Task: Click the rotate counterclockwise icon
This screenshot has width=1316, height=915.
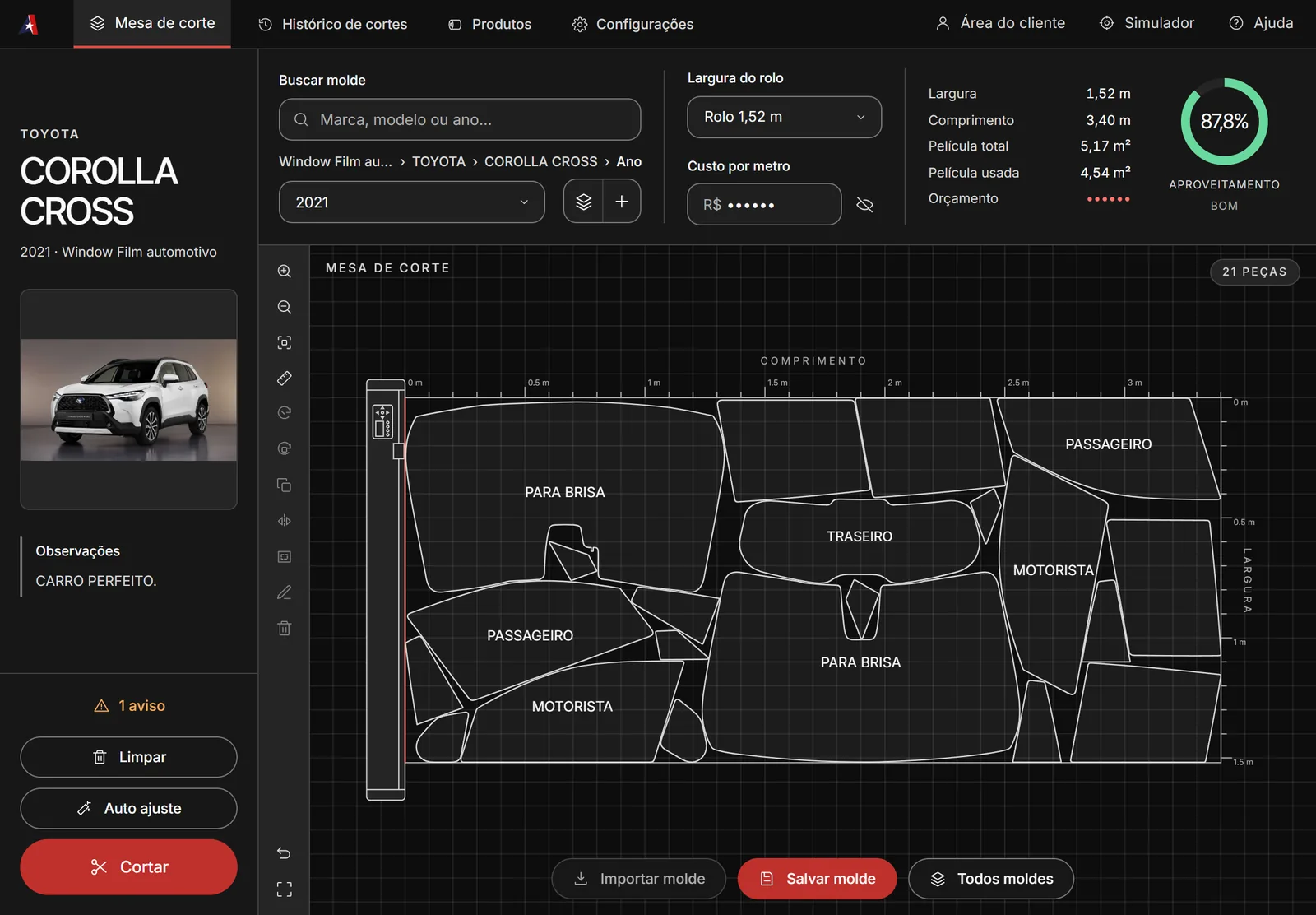Action: [285, 413]
